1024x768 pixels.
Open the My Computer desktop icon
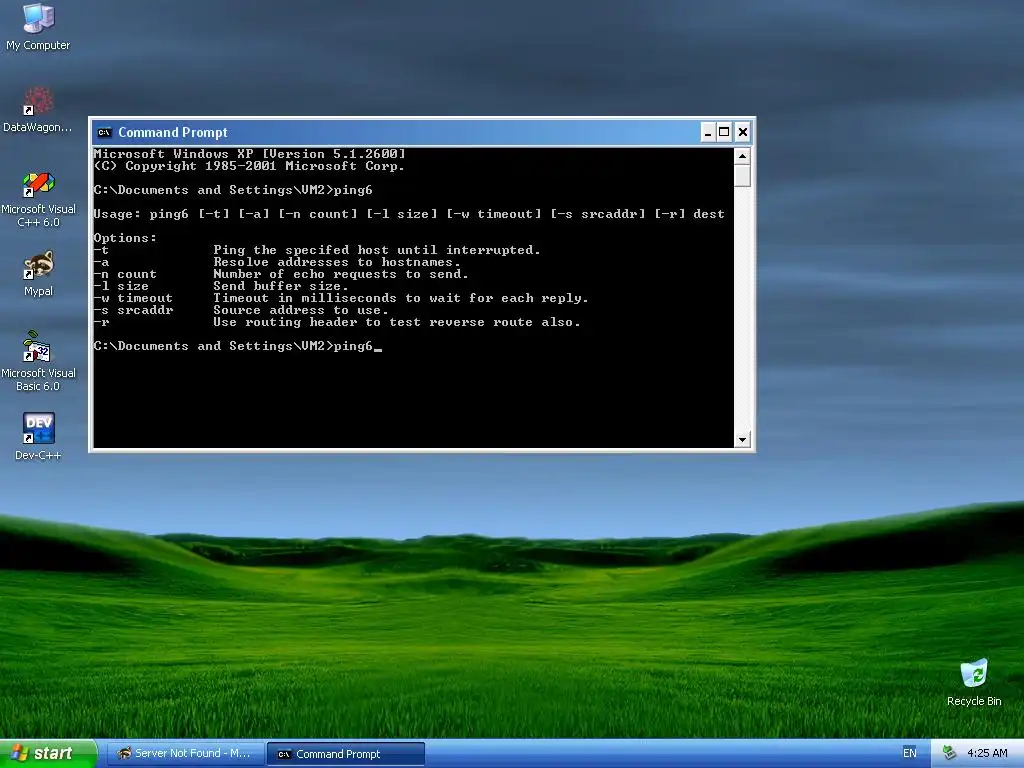(x=38, y=27)
